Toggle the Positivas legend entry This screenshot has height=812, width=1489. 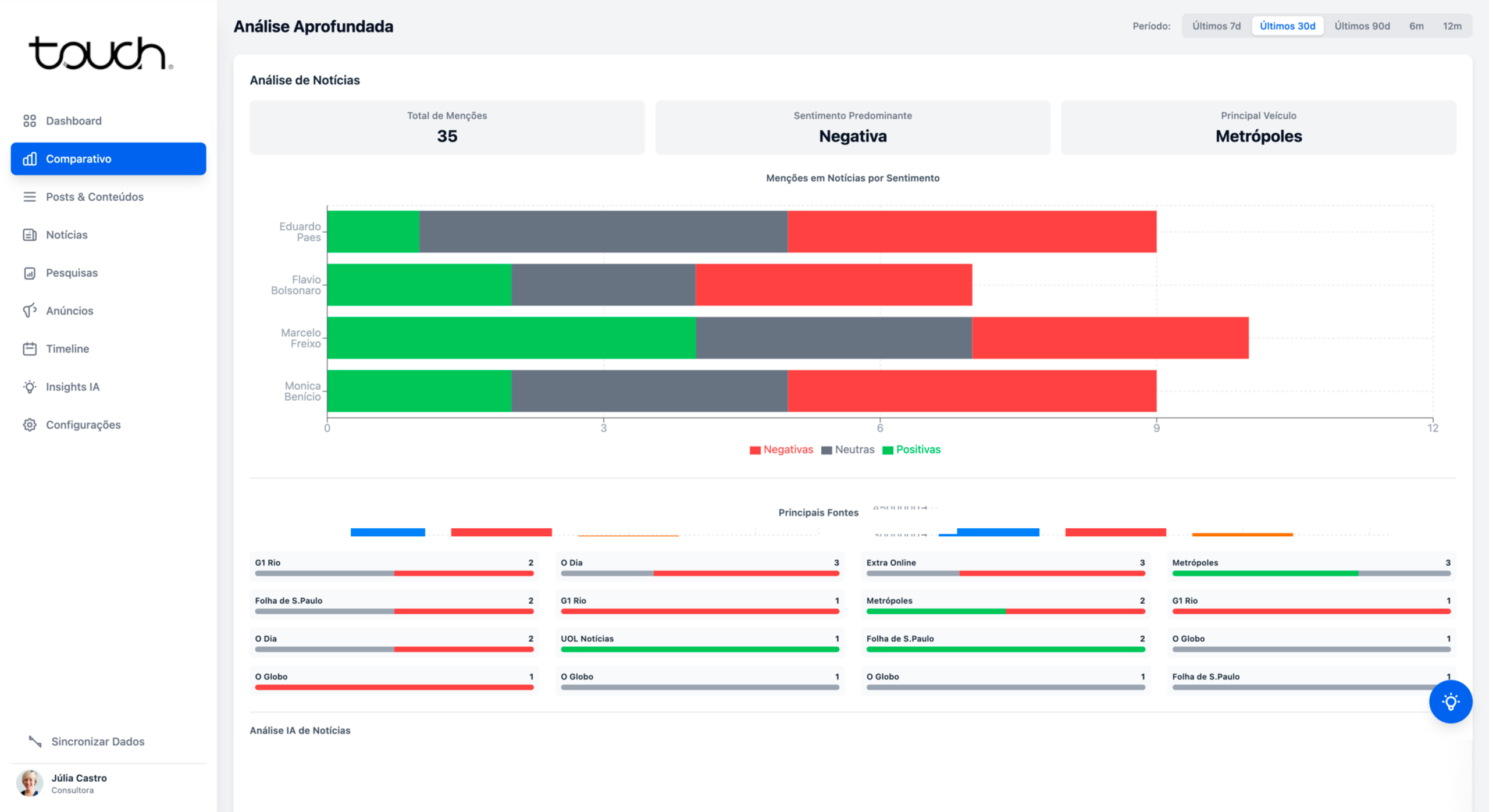pyautogui.click(x=911, y=450)
